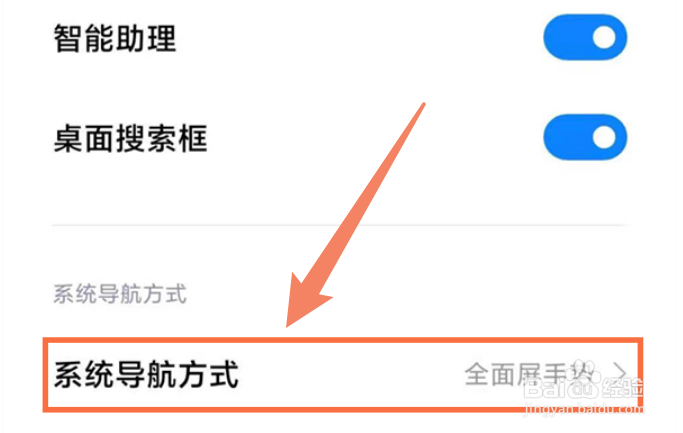Disable the 桌面搜索框 toggle
The image size is (683, 433).
click(585, 137)
